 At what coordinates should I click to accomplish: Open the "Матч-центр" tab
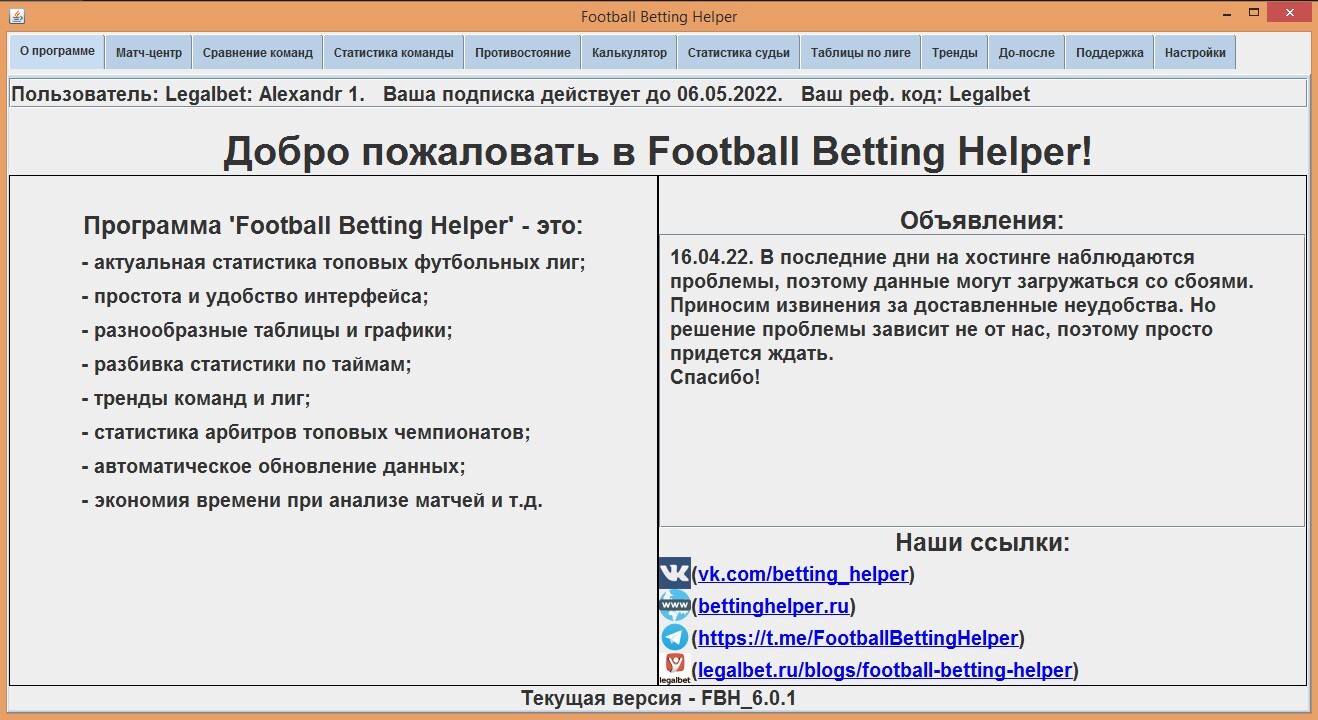[x=149, y=53]
